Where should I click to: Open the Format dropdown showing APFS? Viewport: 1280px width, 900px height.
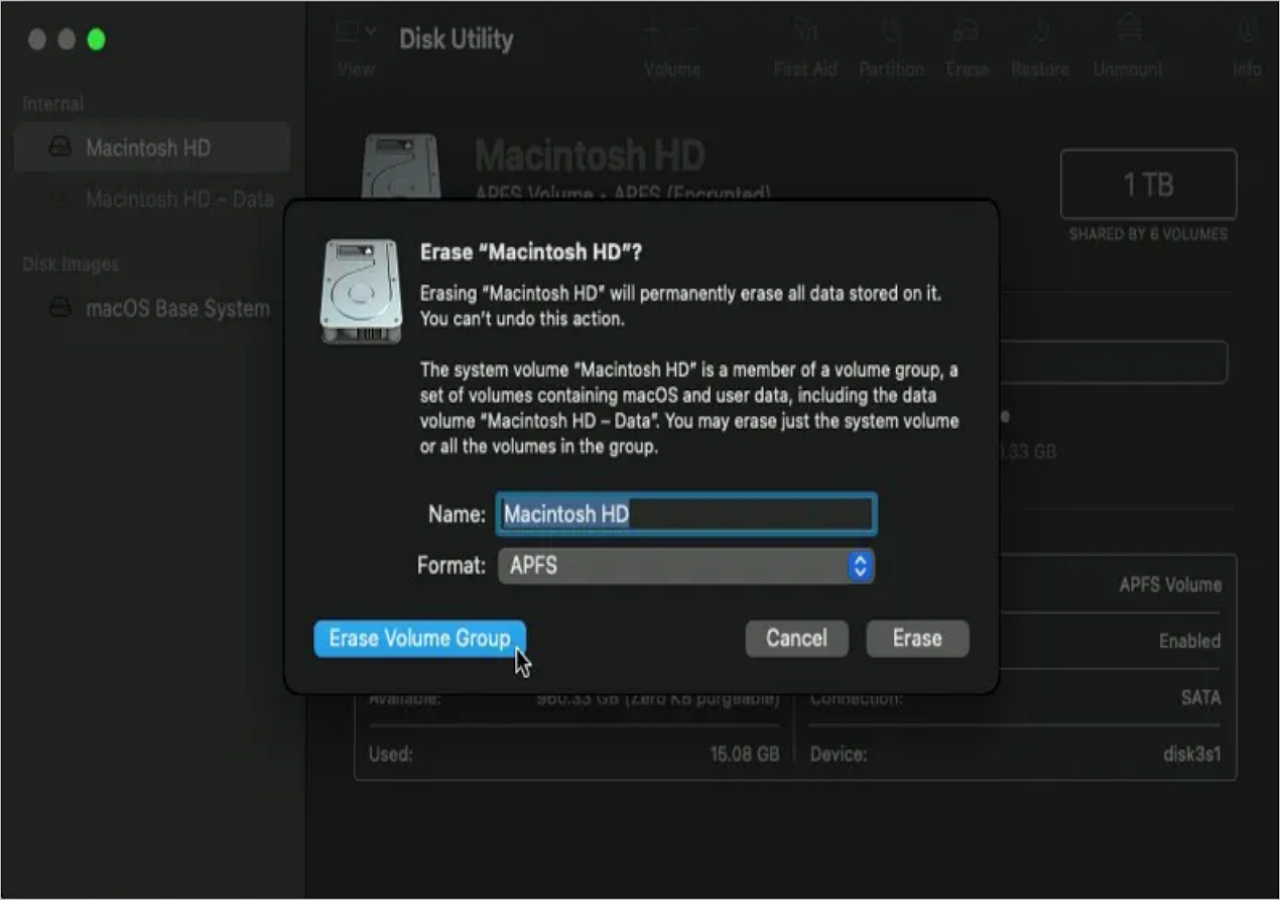pos(686,566)
